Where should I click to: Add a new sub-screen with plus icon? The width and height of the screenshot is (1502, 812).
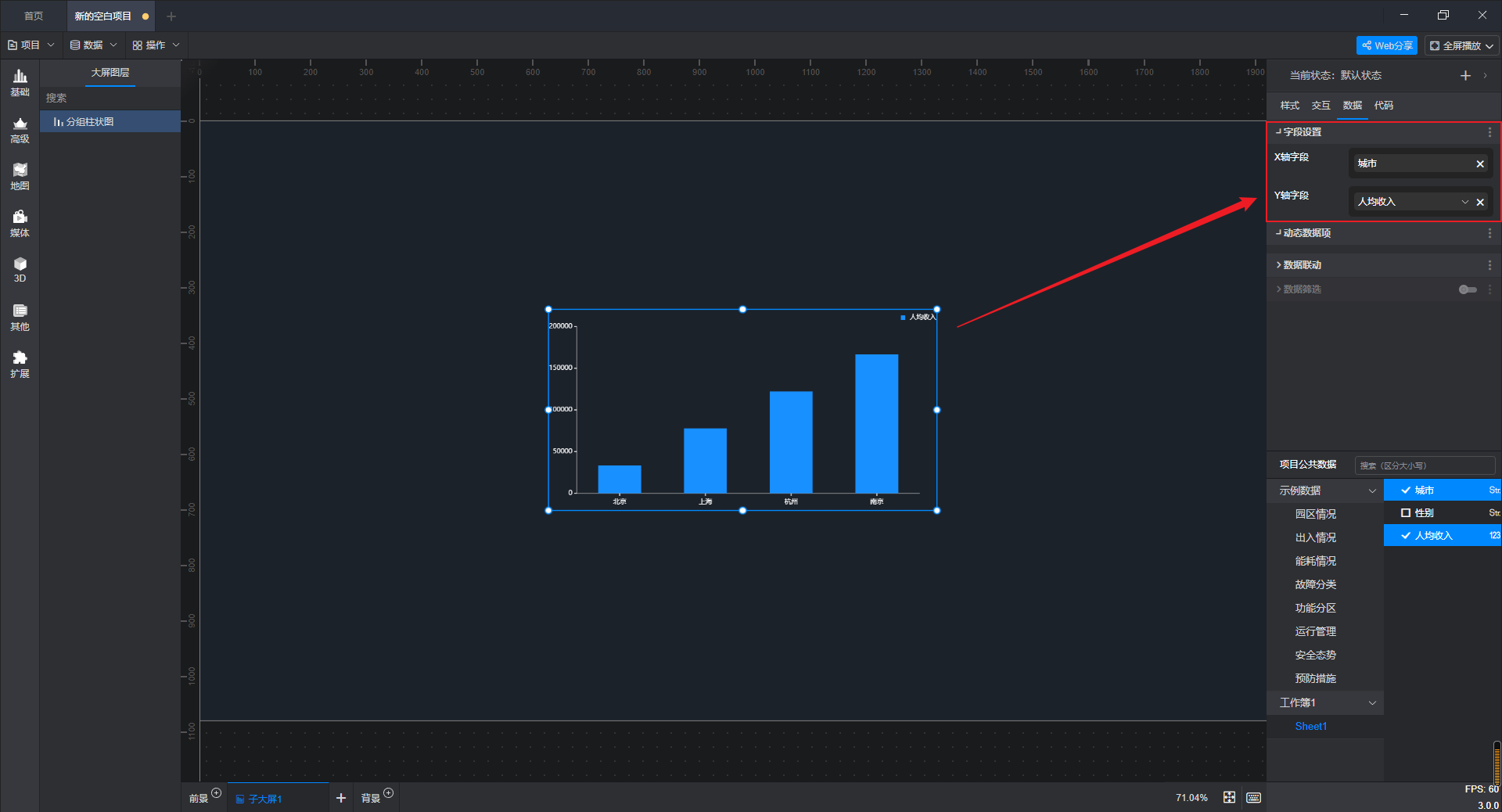point(341,798)
